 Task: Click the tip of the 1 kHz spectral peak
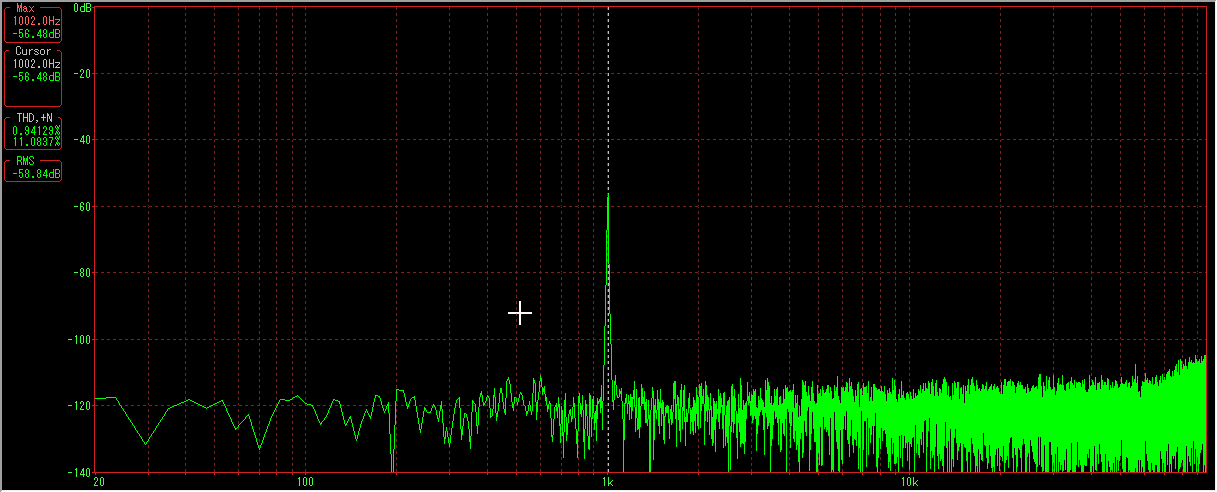pos(608,194)
